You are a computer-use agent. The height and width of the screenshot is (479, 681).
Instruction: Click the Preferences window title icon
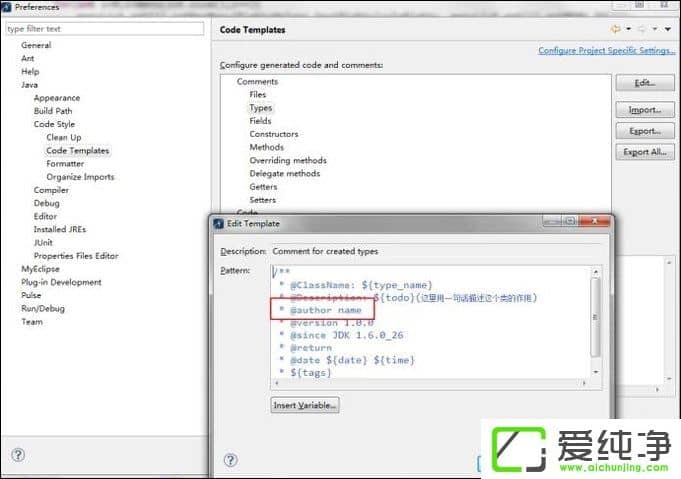(7, 6)
